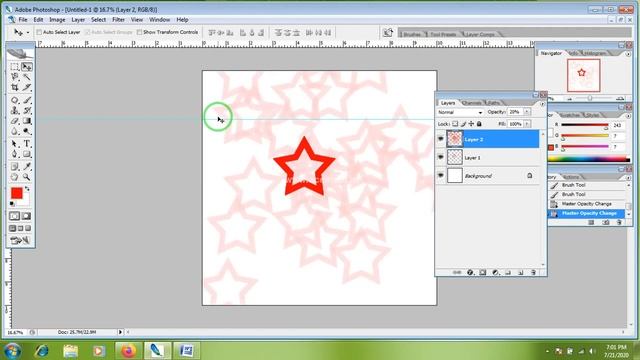Switch to the Paths tab
640x360 pixels.
[x=493, y=103]
